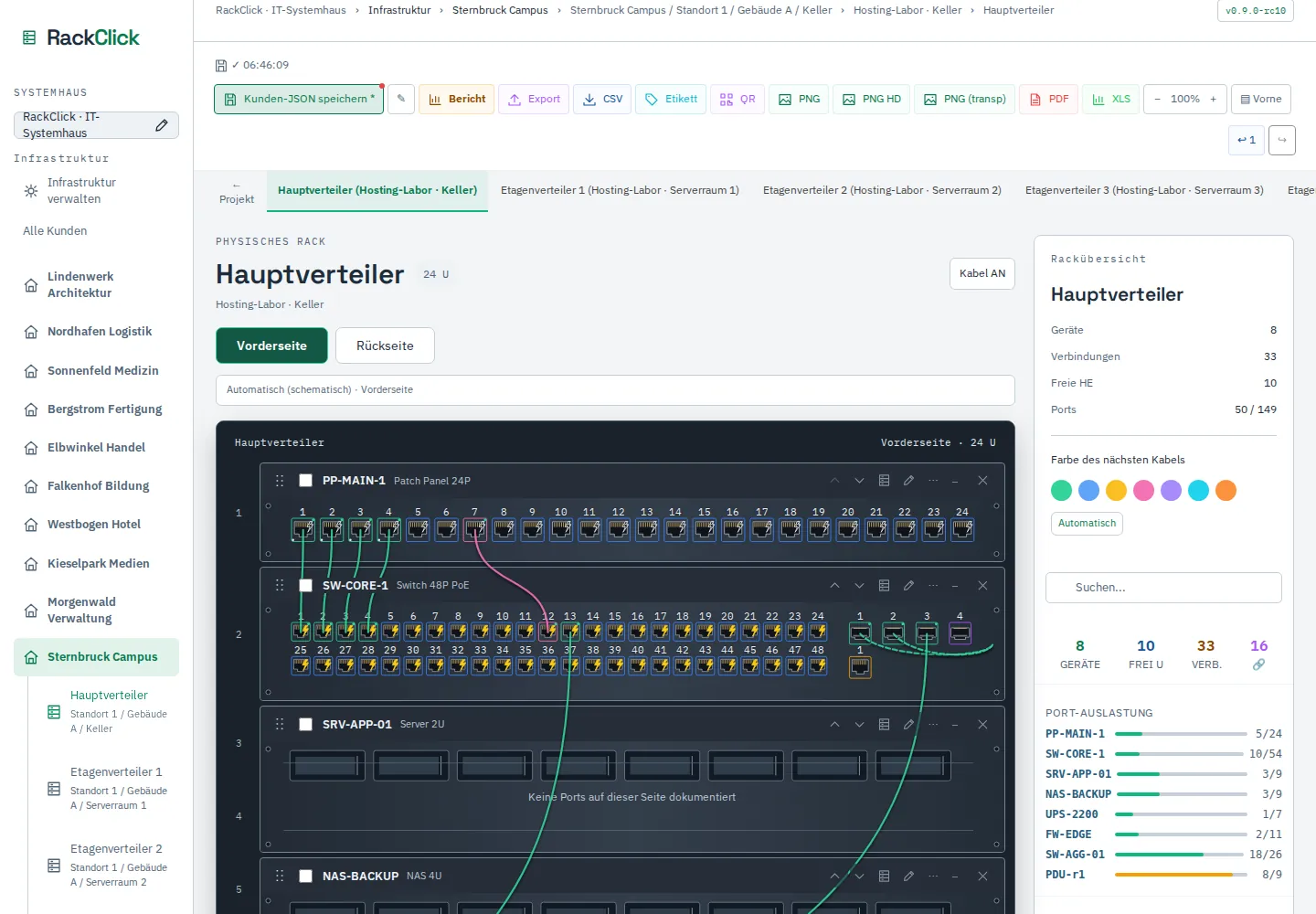Zoom out with the minus icon

(x=1158, y=99)
